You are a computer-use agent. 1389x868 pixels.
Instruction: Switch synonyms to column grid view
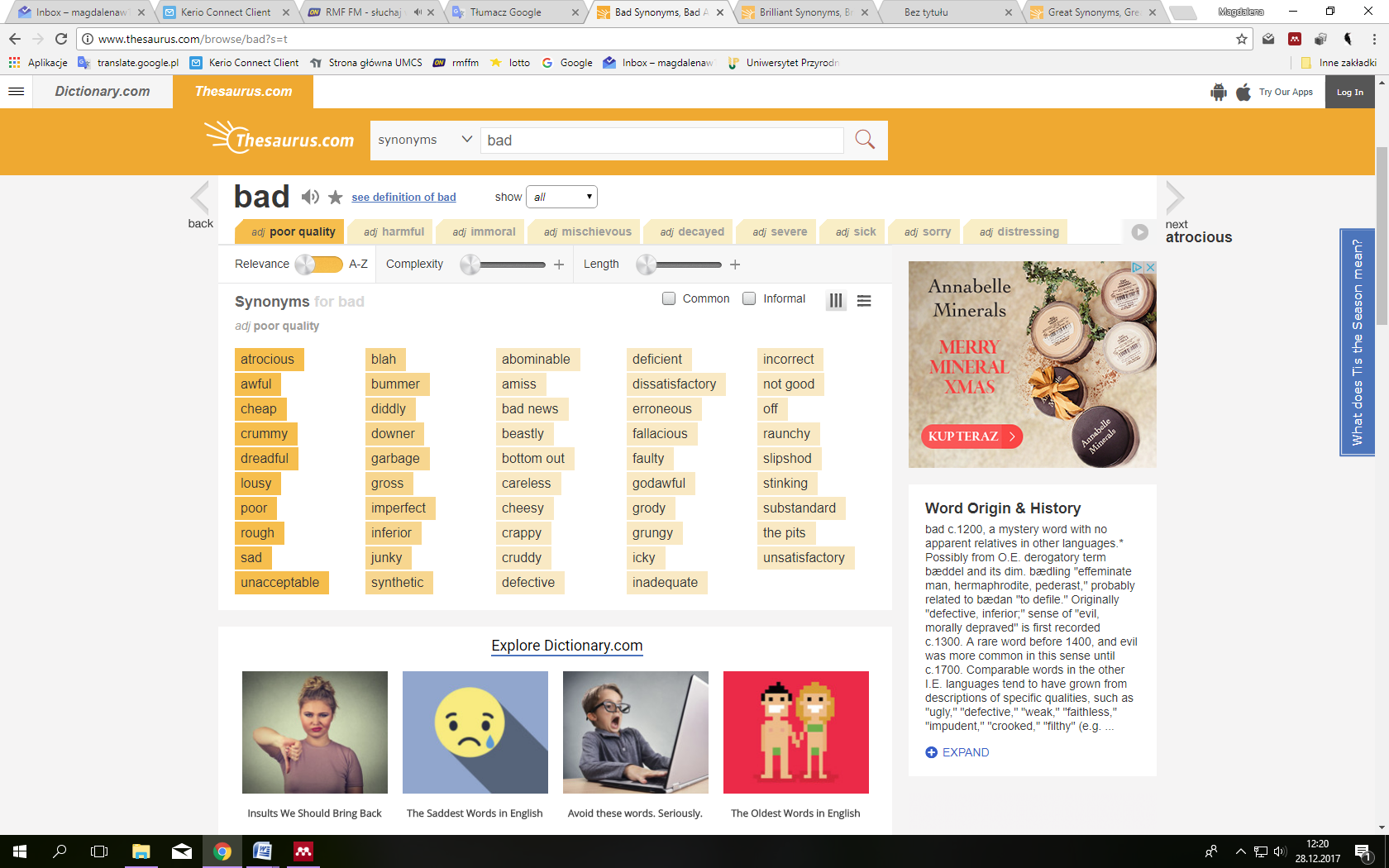point(836,301)
